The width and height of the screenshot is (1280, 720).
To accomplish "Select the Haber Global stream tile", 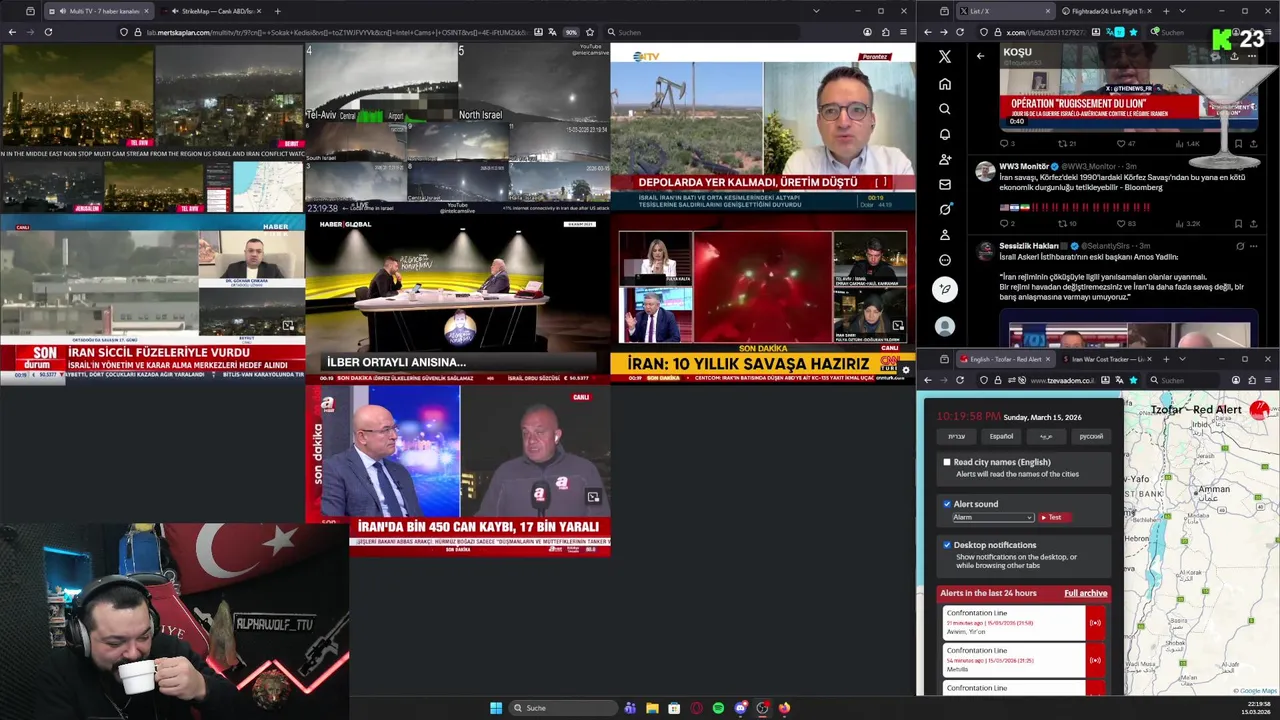I will 457,299.
